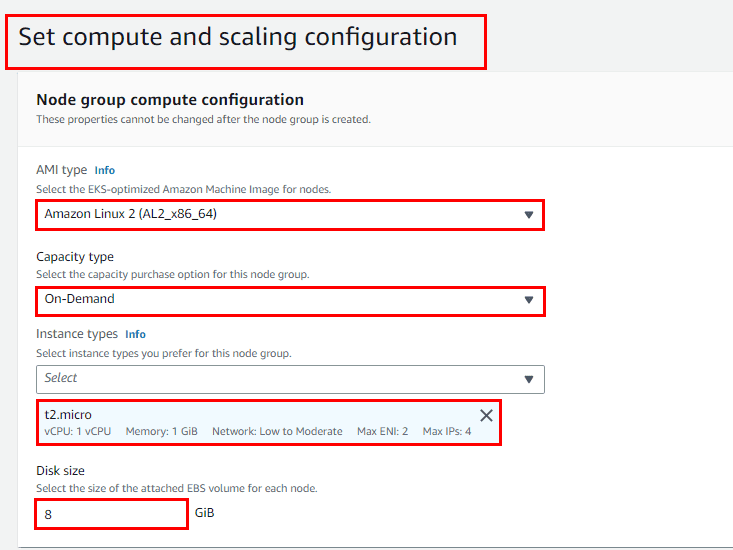Focus the Disk size input field

coord(111,514)
